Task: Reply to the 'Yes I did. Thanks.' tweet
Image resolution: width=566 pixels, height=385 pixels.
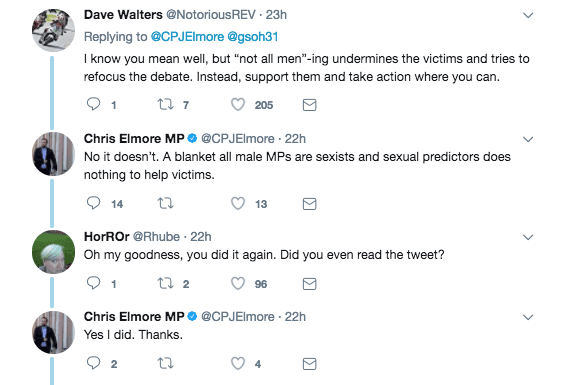Action: coord(93,363)
